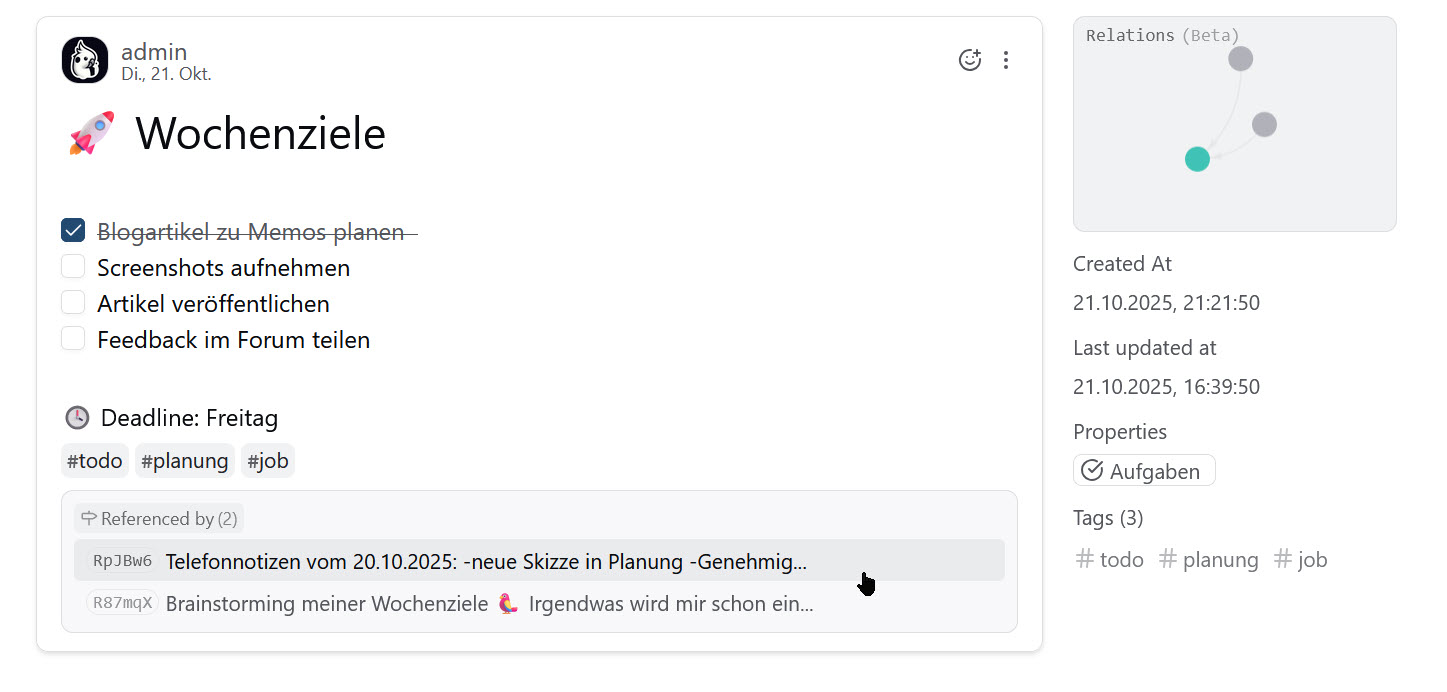Select the #planung tag in the memo

click(x=185, y=461)
